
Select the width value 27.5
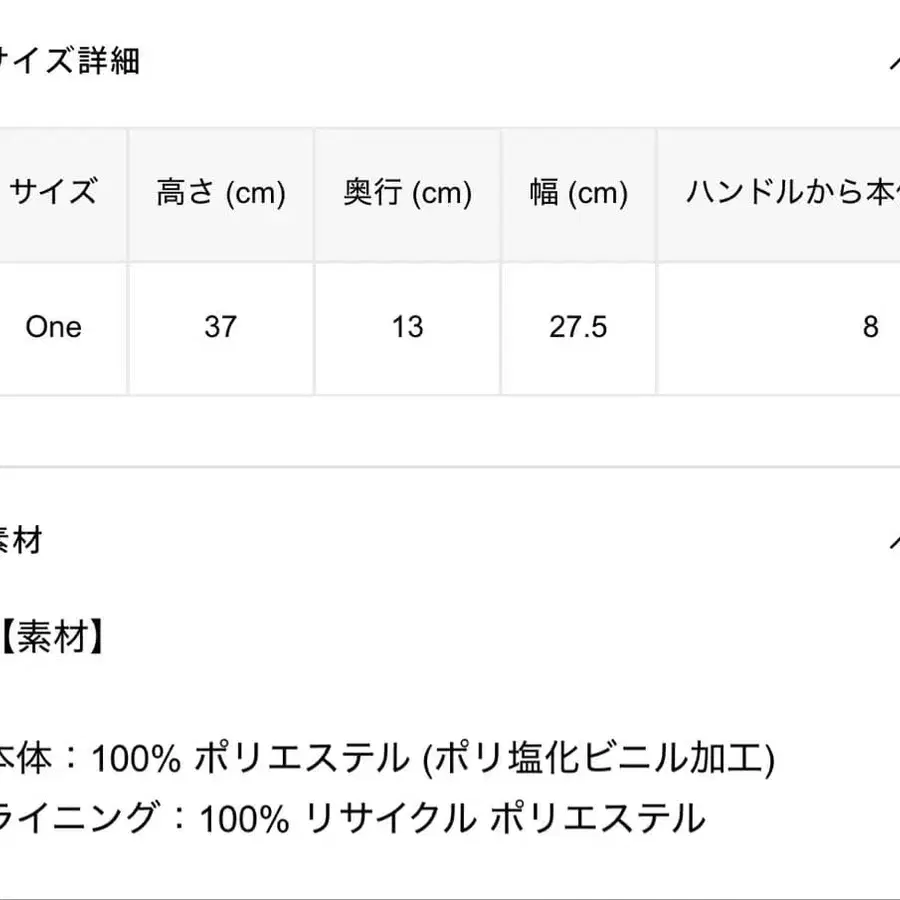[579, 327]
